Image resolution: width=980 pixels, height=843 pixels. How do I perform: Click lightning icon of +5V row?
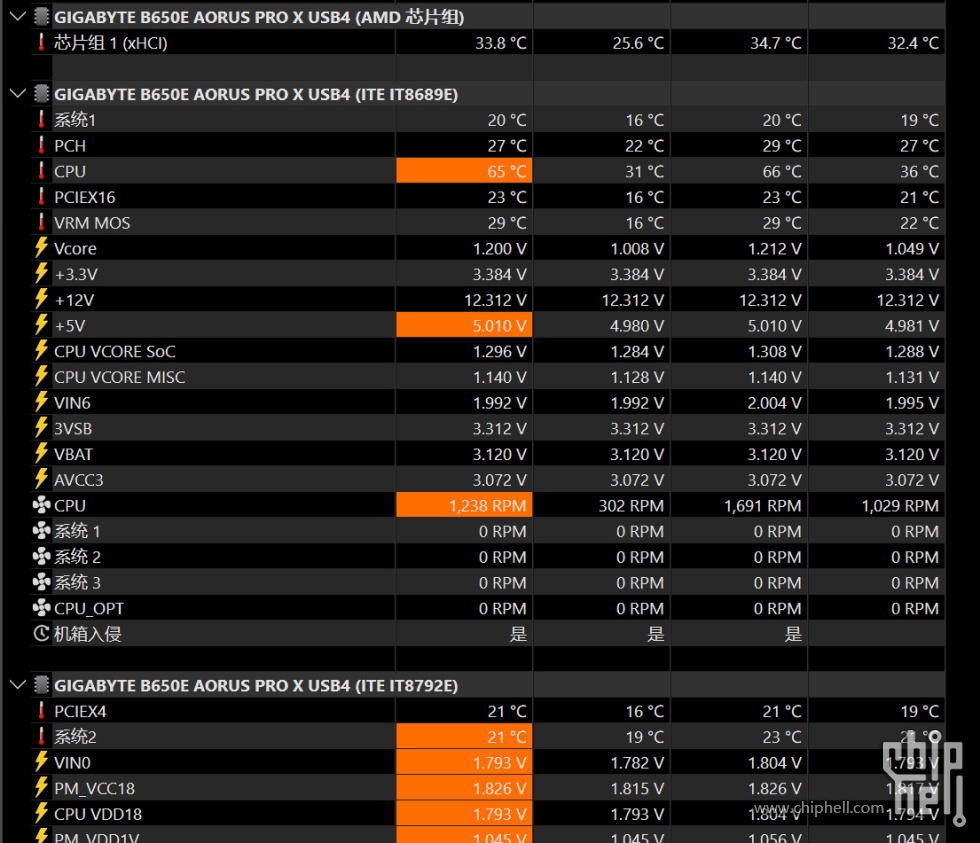(x=41, y=325)
